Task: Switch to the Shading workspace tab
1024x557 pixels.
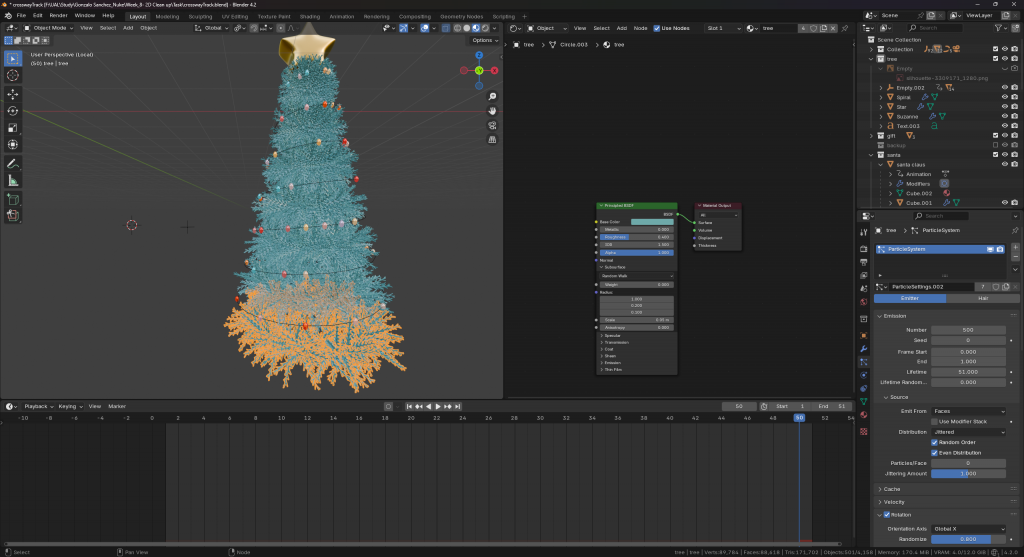Action: pyautogui.click(x=310, y=16)
